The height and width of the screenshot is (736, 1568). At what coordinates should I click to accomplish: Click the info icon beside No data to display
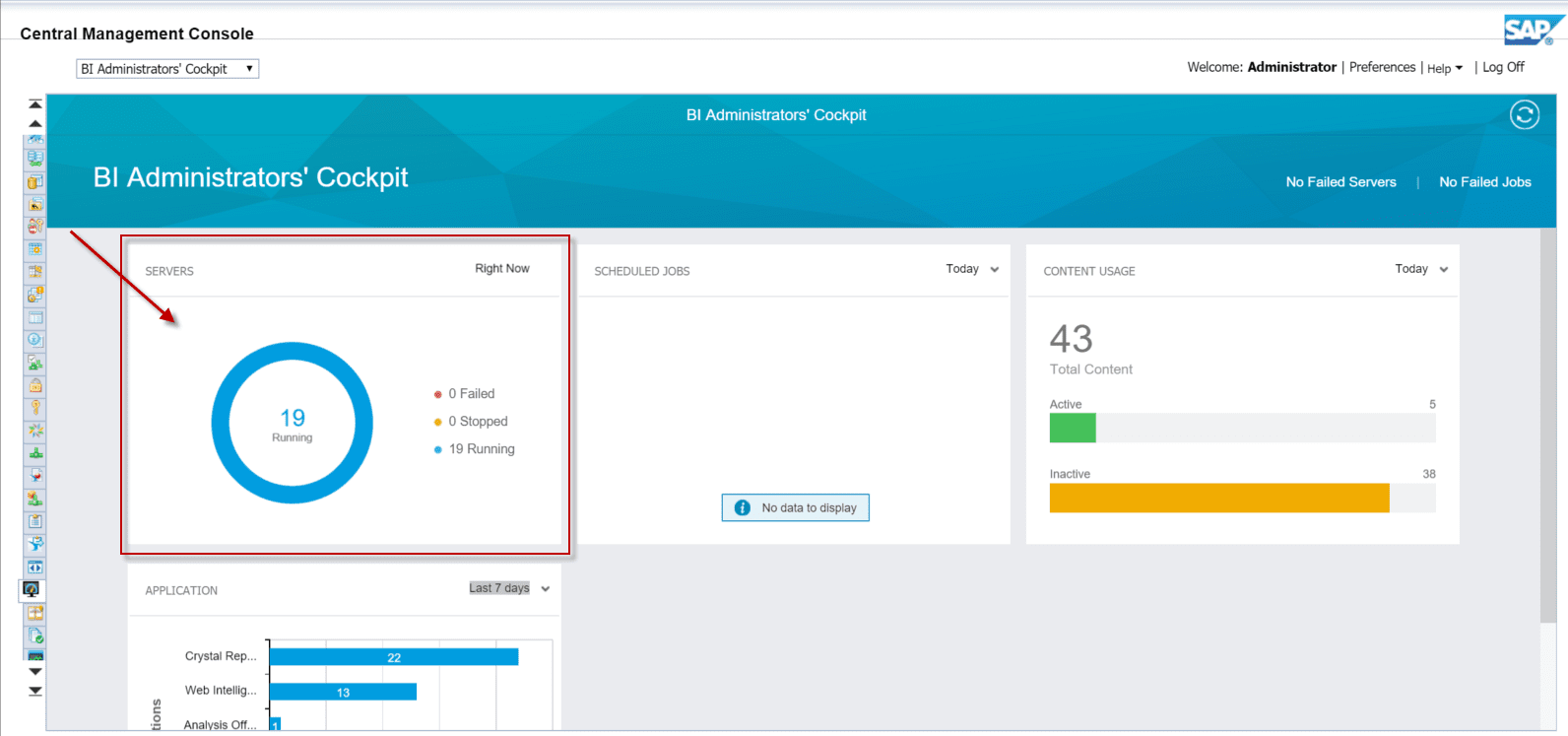(743, 507)
